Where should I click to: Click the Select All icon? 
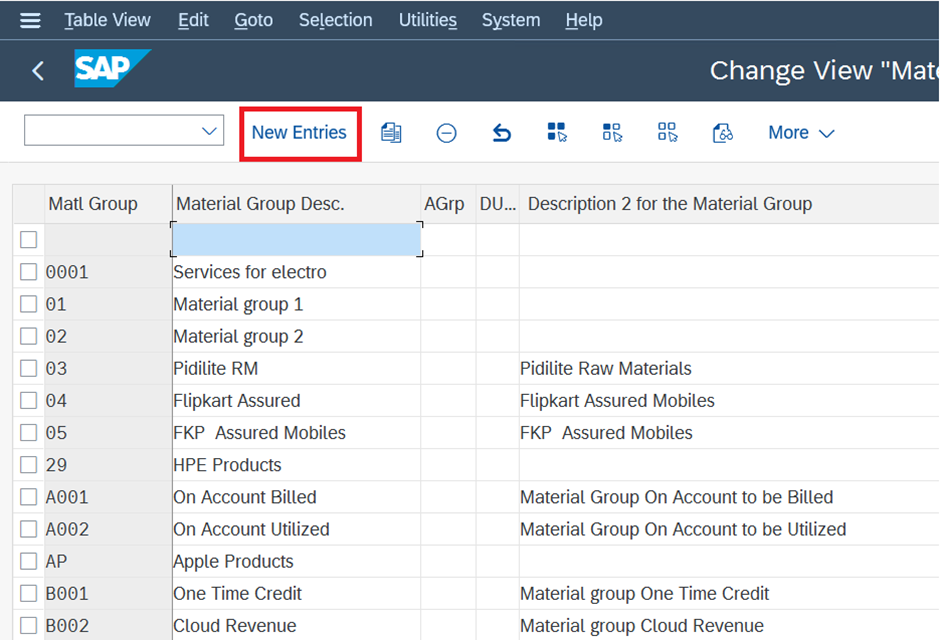point(557,132)
